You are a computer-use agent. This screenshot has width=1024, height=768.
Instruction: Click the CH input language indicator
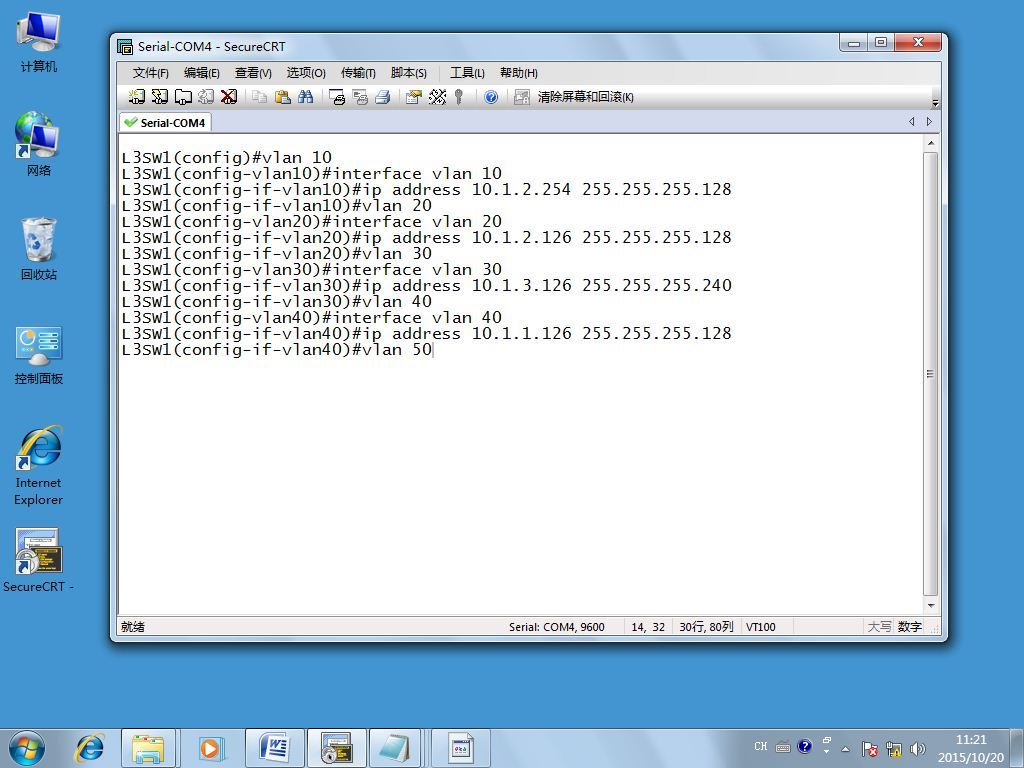(x=761, y=746)
